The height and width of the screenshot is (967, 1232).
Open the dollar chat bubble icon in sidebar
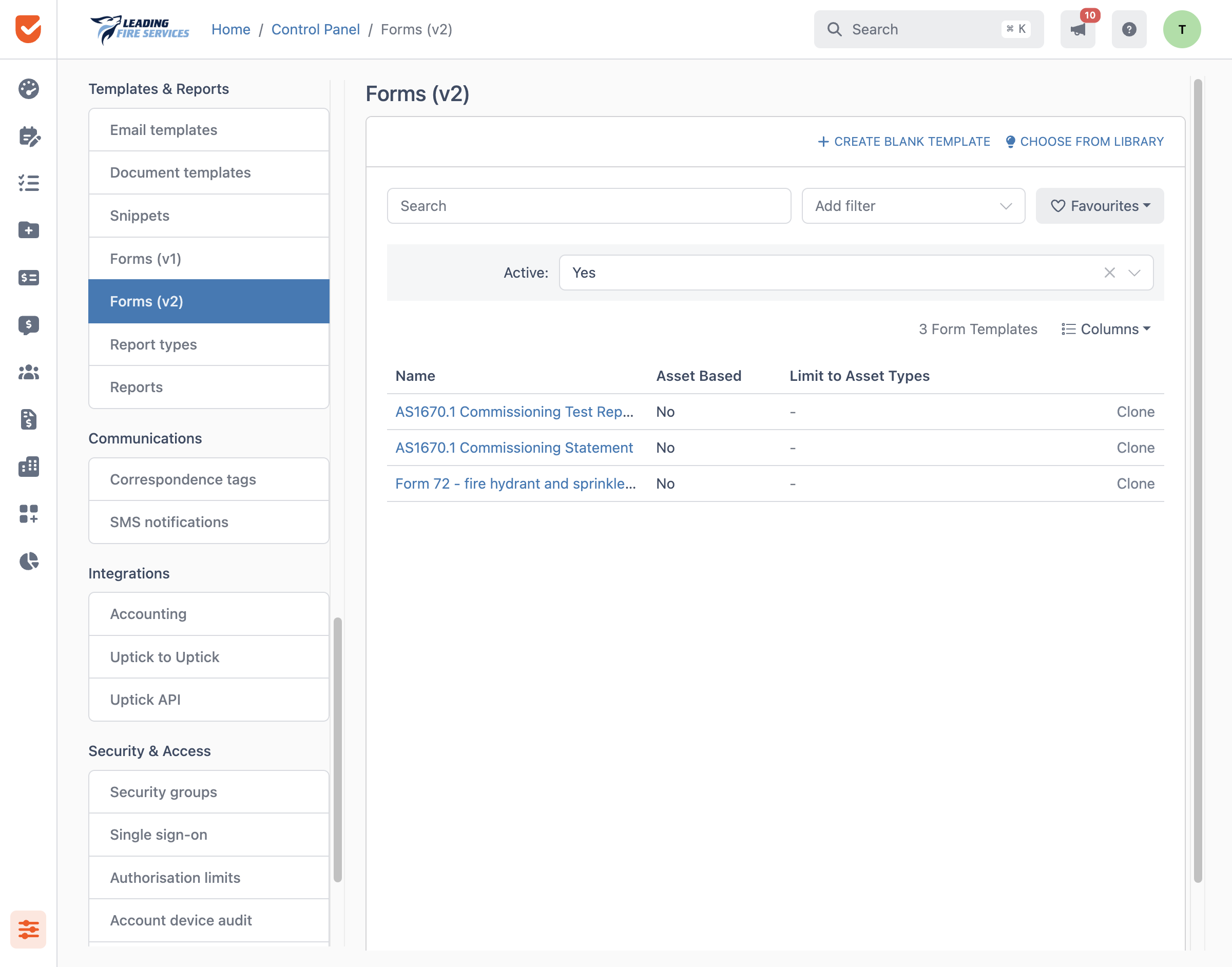pyautogui.click(x=28, y=325)
